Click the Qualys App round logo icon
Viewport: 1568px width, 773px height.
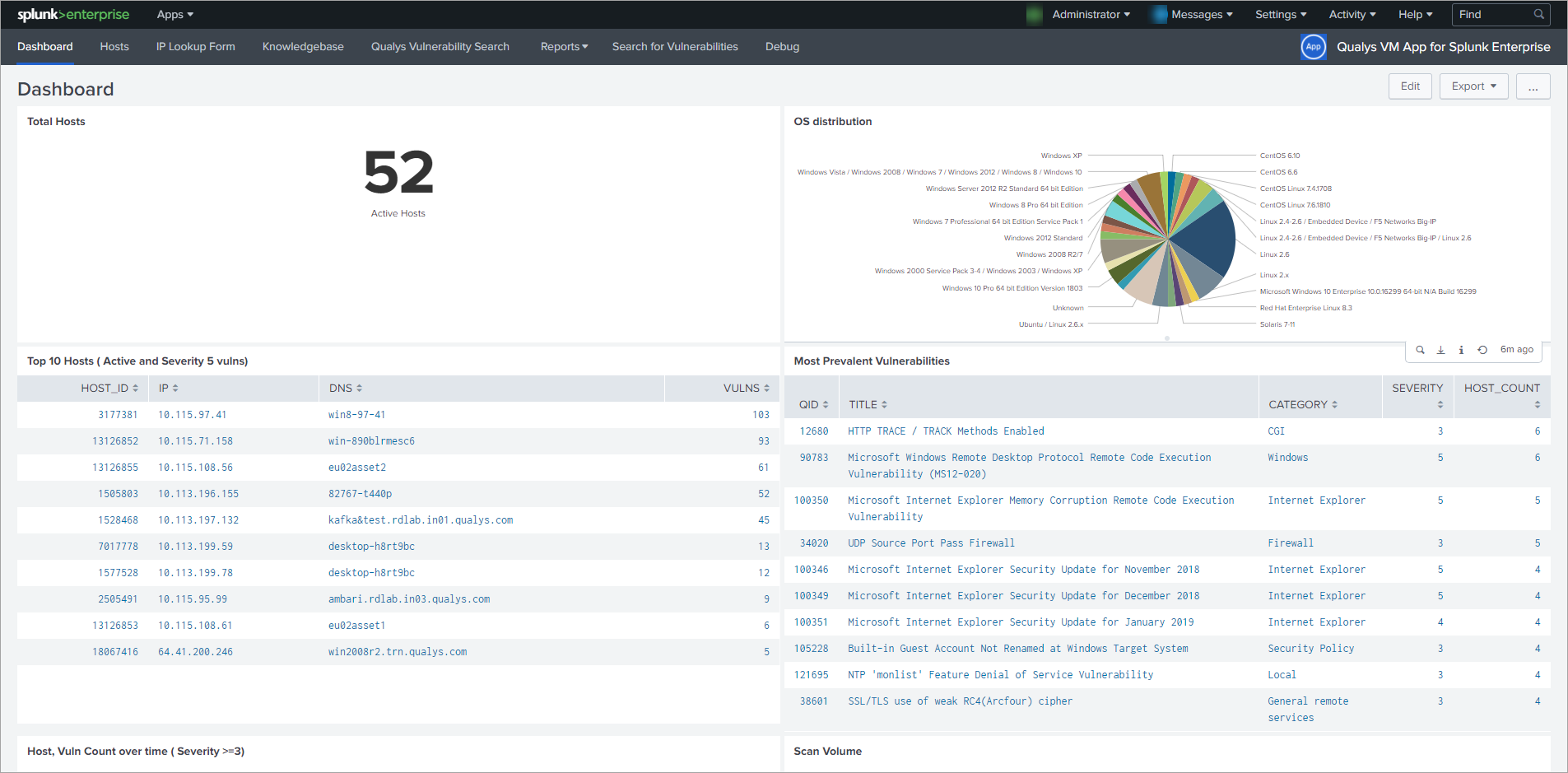1313,47
